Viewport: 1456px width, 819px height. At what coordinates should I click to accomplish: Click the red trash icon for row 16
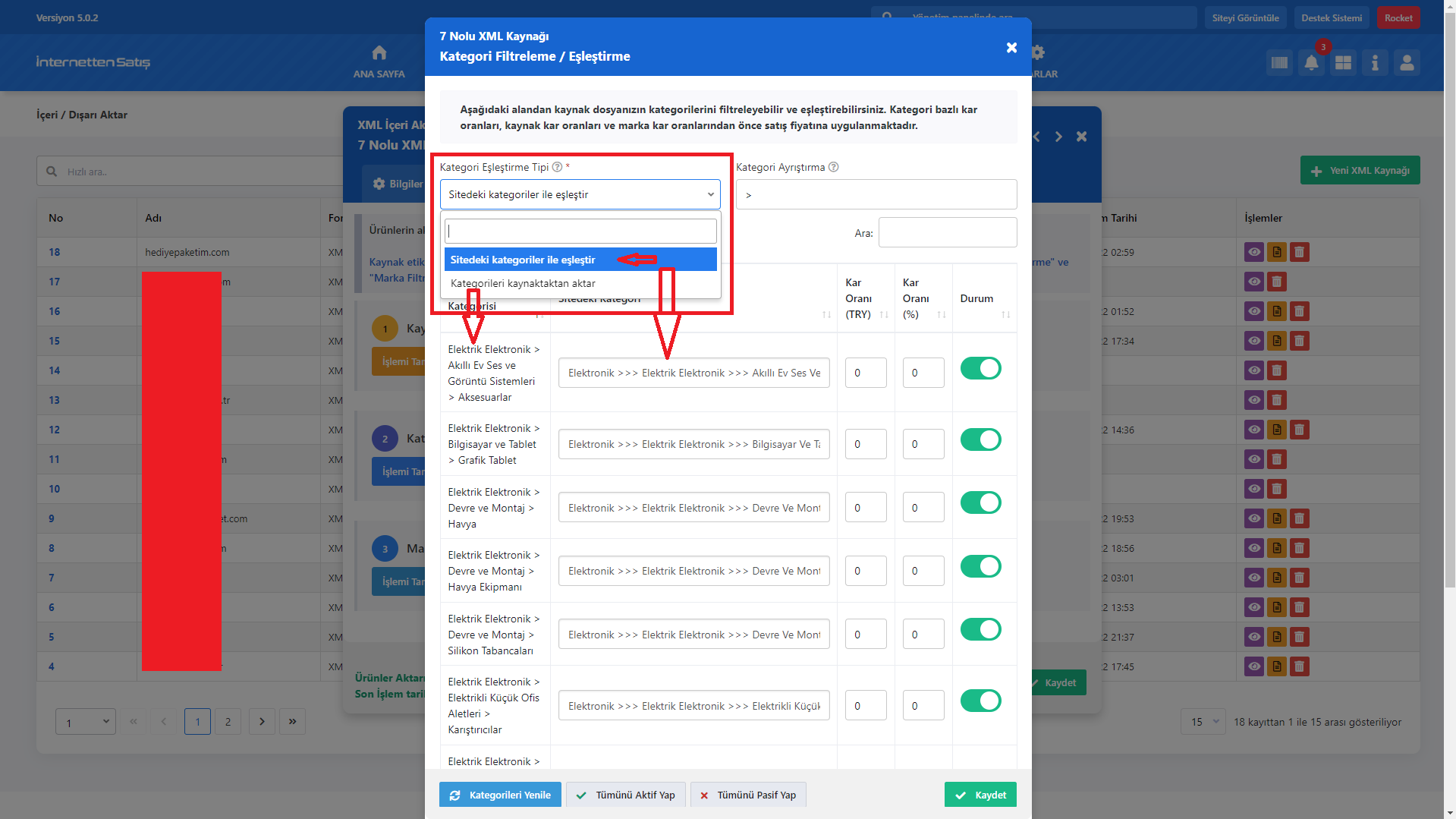pos(1299,311)
